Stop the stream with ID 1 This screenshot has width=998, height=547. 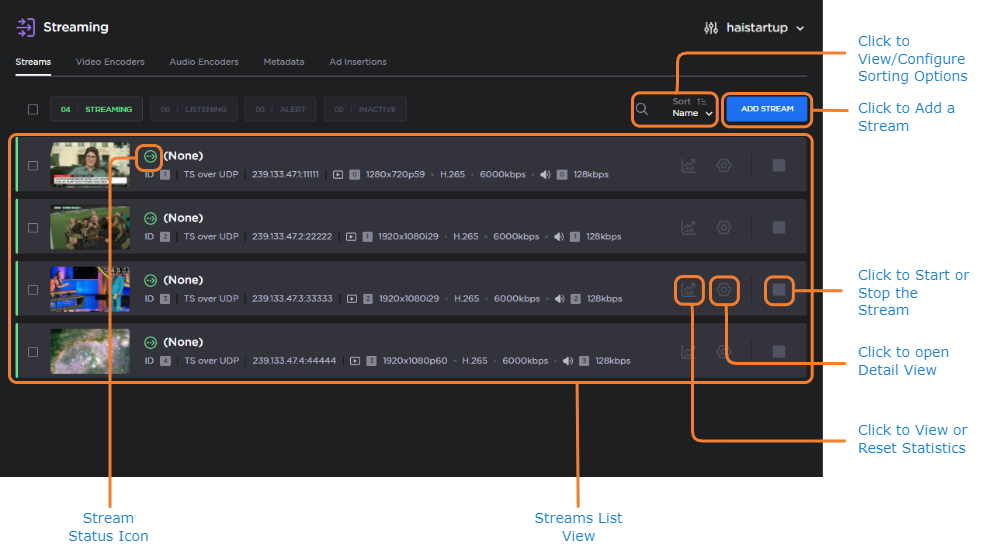[779, 166]
